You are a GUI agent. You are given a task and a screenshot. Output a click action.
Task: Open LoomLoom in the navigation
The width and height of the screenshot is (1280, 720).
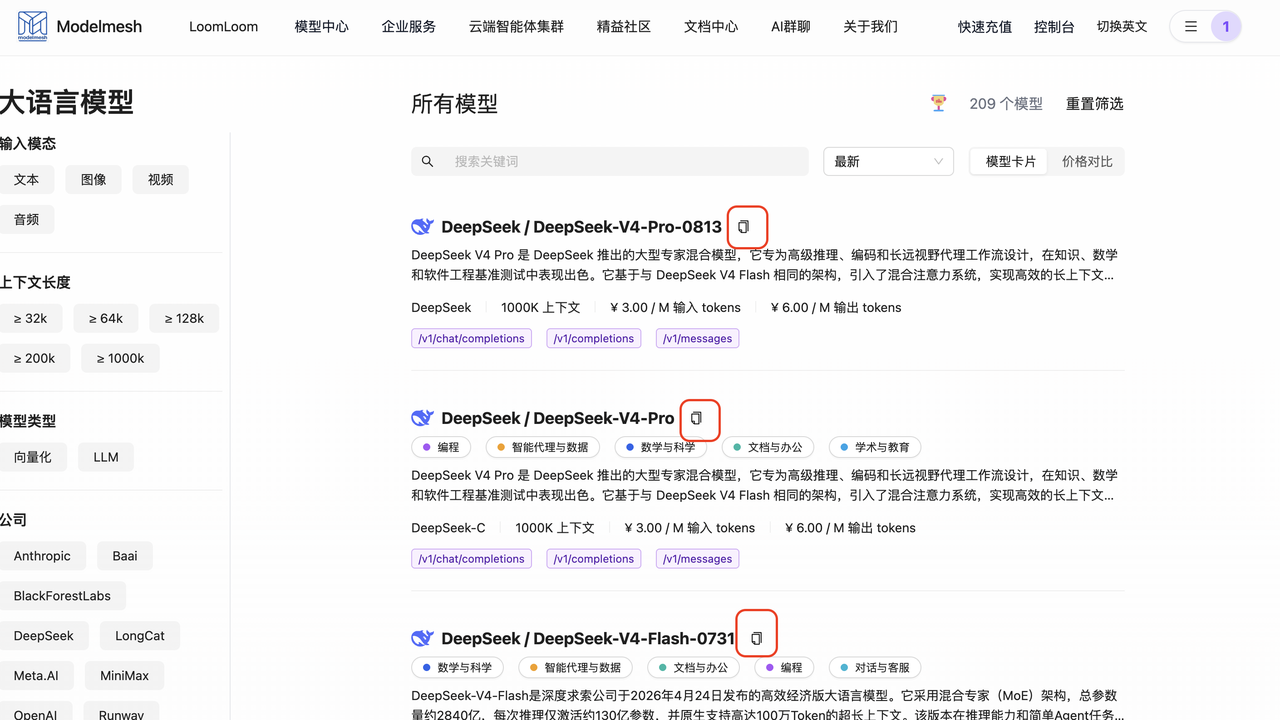click(224, 27)
